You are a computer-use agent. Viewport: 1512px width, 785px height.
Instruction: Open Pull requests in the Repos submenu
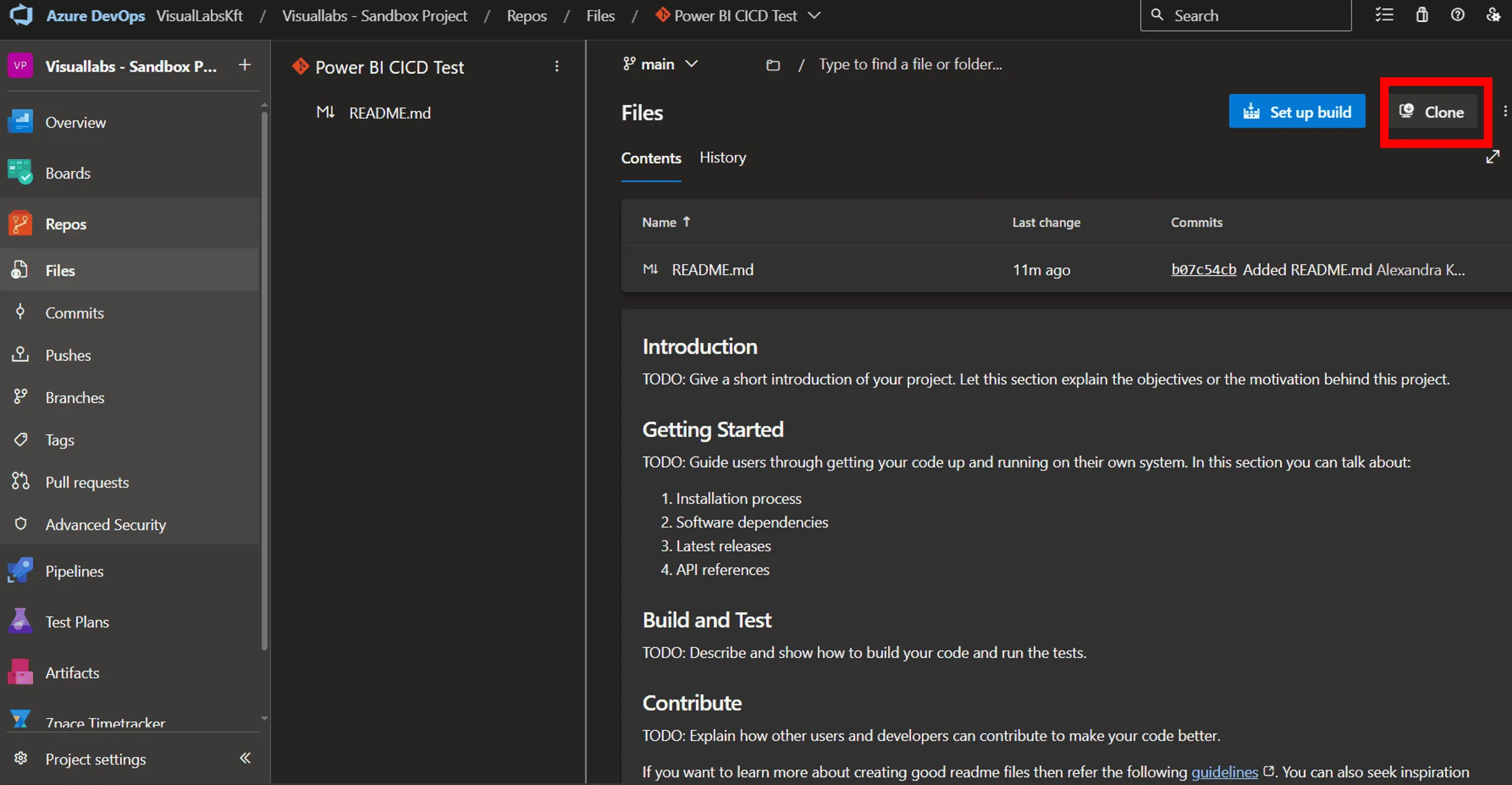[x=130, y=482]
